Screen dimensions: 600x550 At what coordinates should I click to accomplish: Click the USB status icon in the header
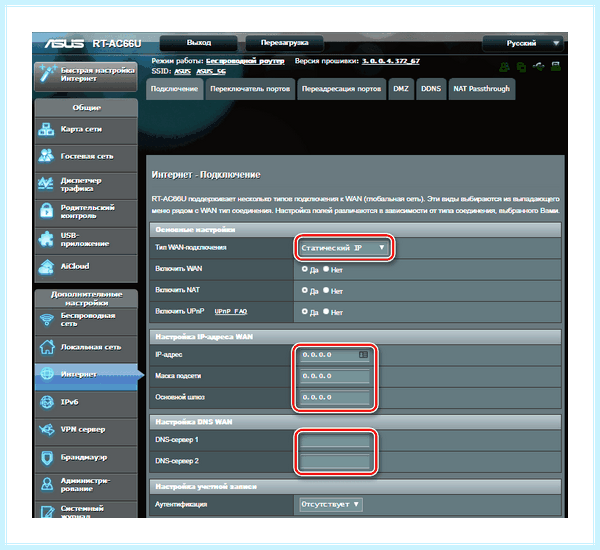coord(539,67)
